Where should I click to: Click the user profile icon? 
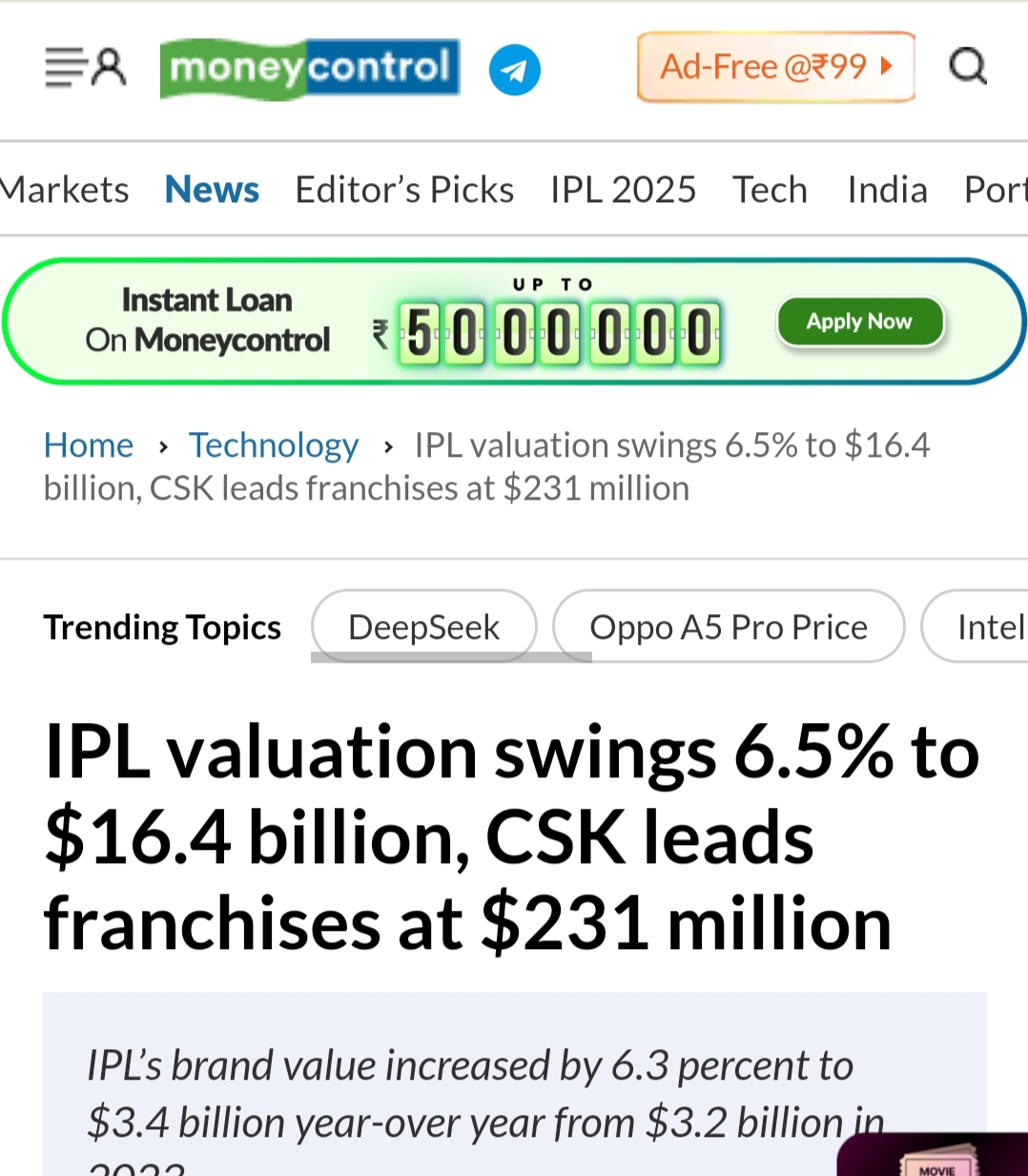(109, 68)
